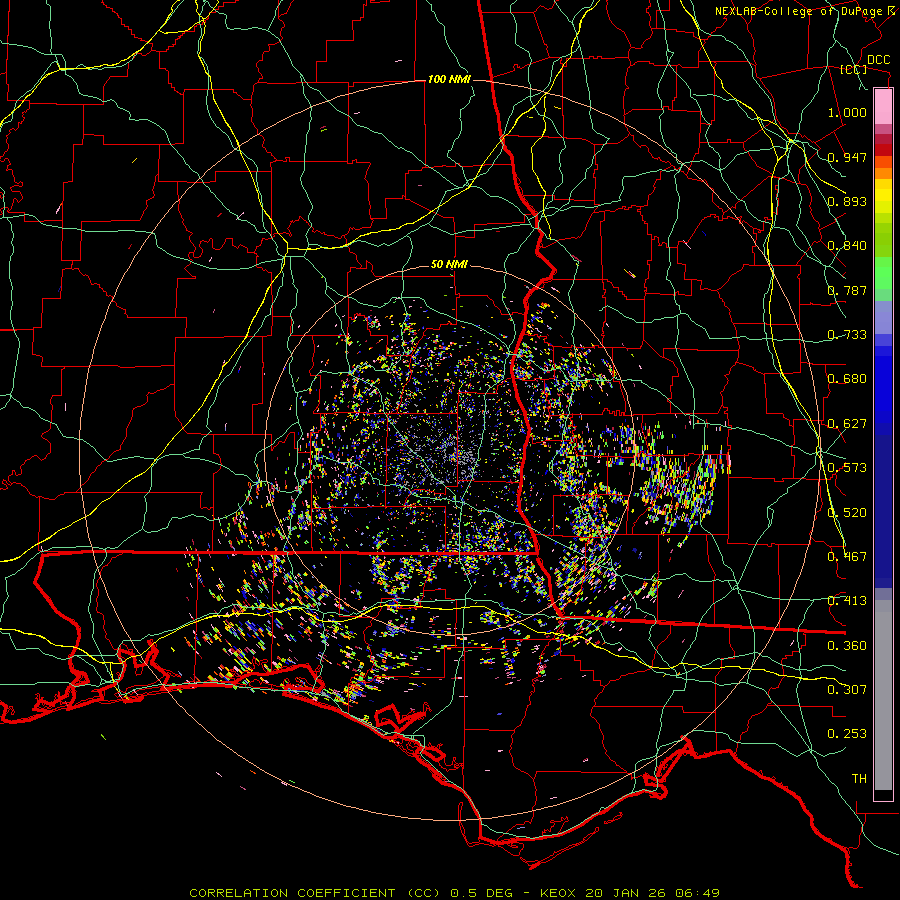Click the pink band atop the color bar

point(883,107)
